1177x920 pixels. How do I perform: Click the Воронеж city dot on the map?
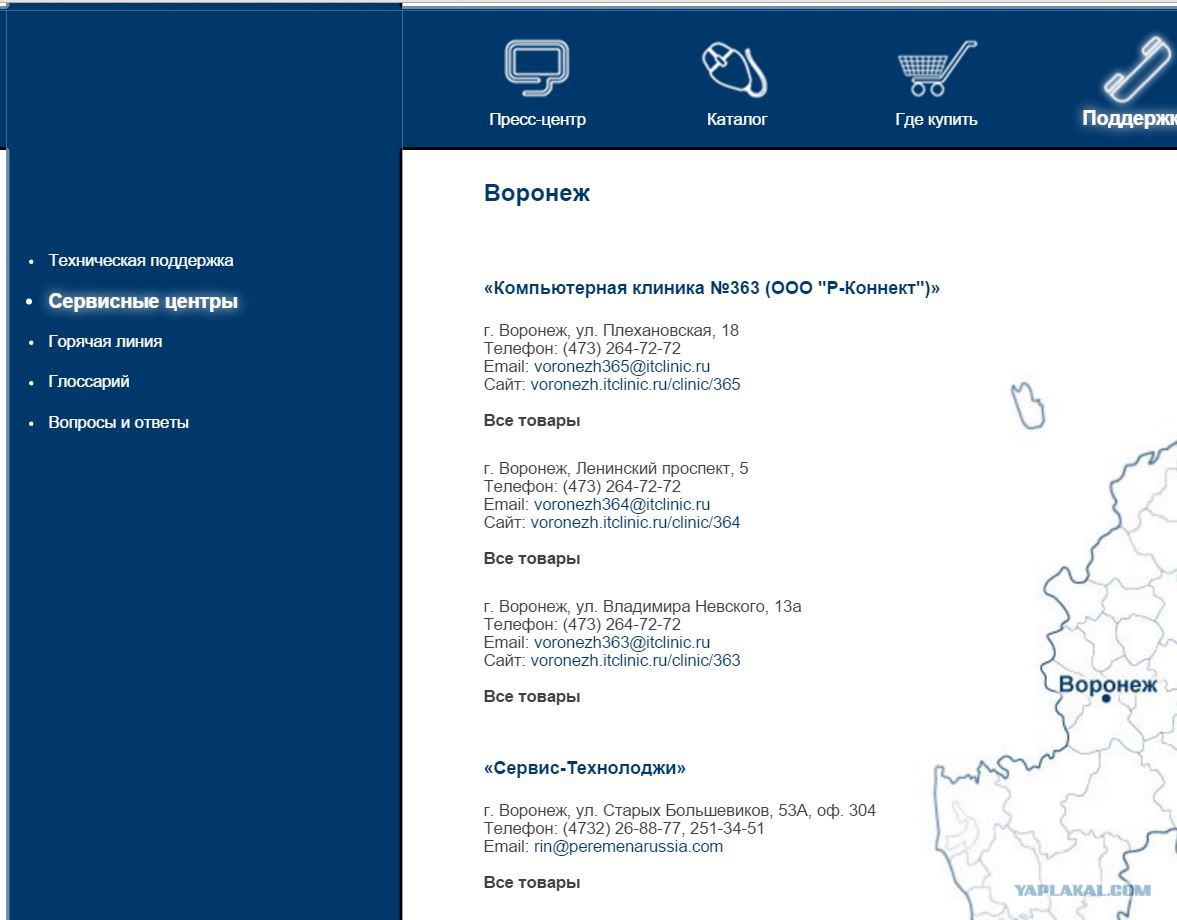click(x=1106, y=699)
